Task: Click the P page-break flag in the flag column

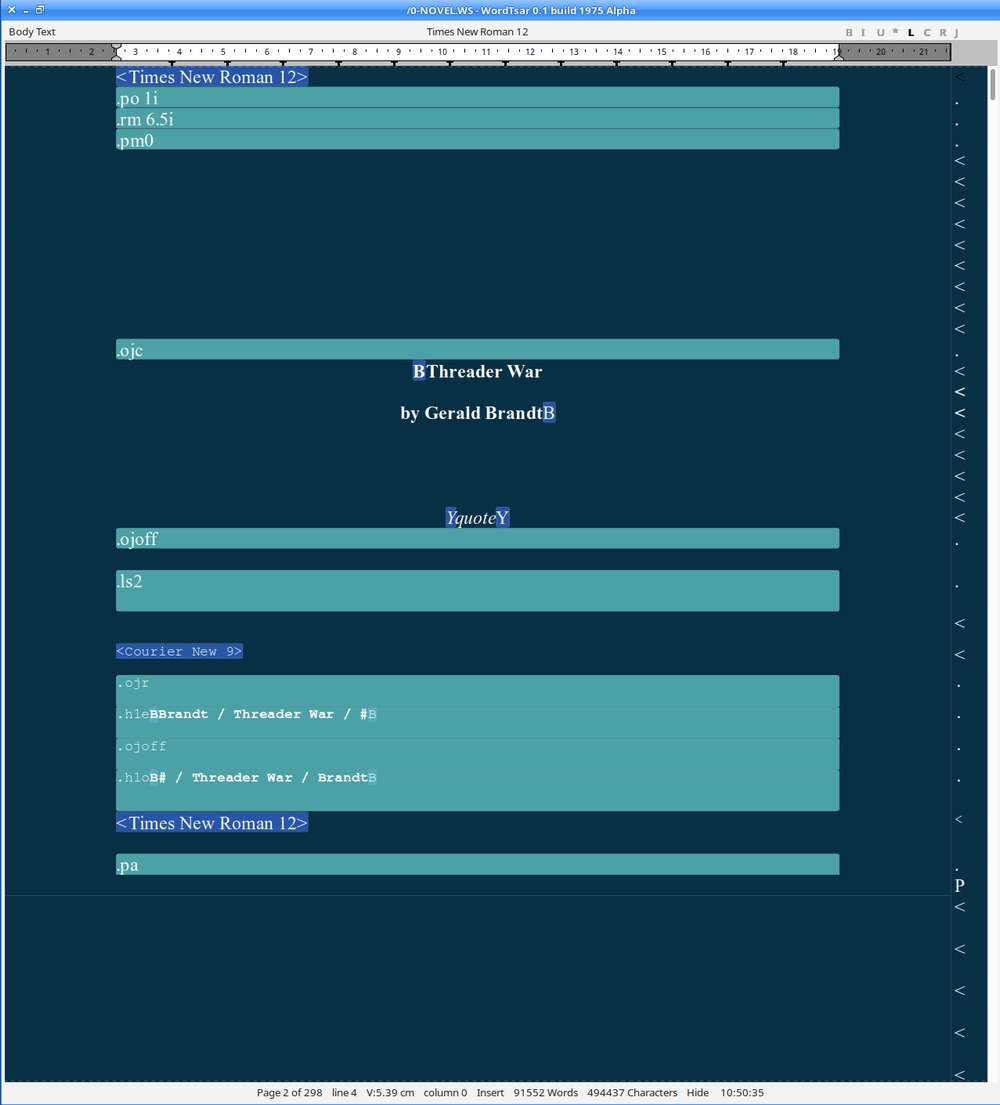Action: (x=959, y=886)
